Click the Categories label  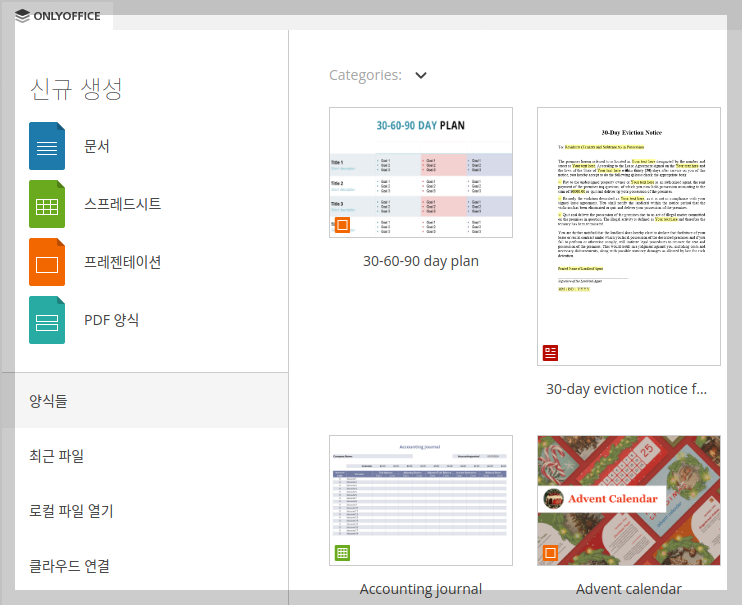point(365,75)
